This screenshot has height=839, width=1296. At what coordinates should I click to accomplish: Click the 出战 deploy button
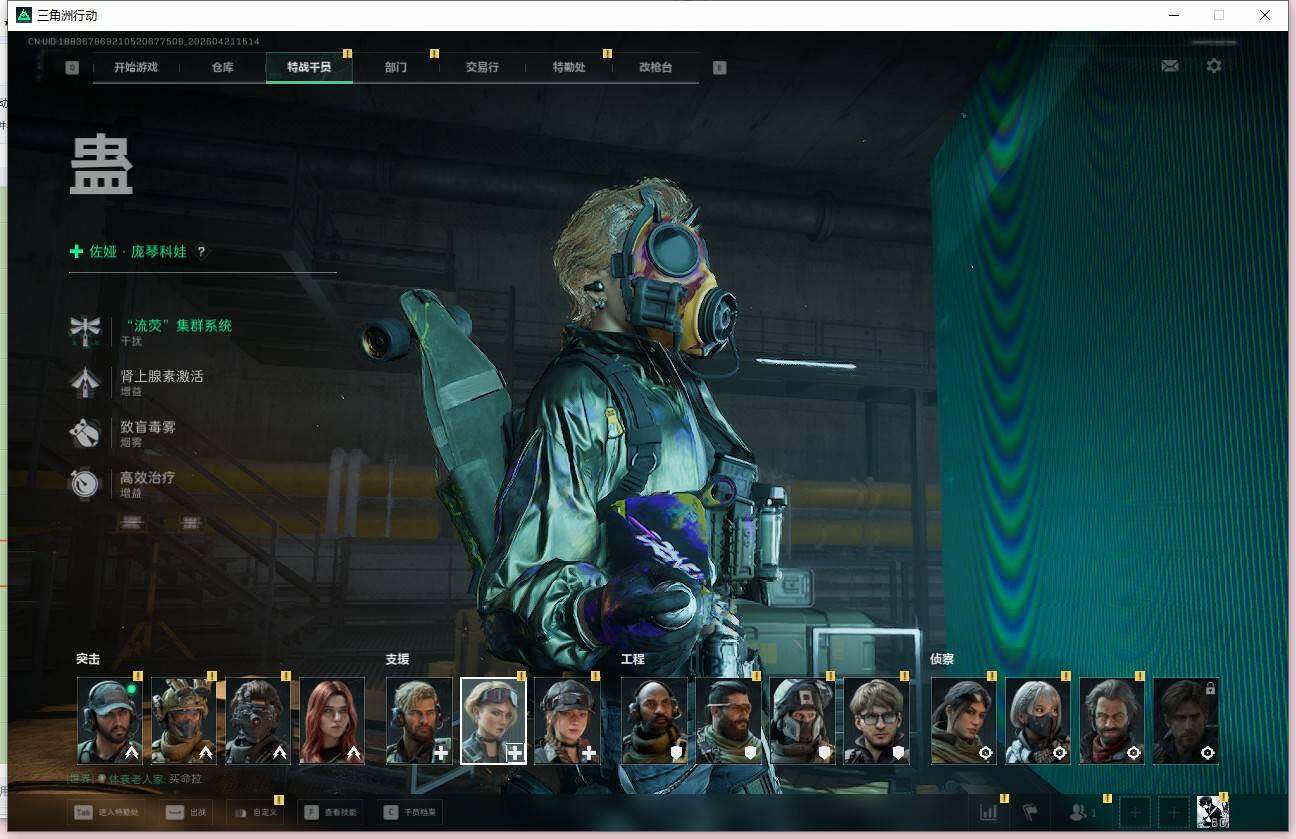pyautogui.click(x=187, y=812)
